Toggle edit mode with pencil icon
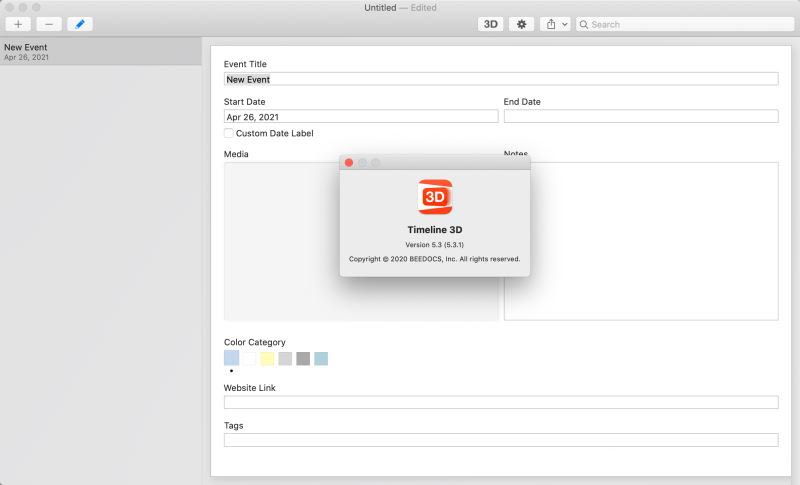The image size is (800, 485). pos(80,24)
